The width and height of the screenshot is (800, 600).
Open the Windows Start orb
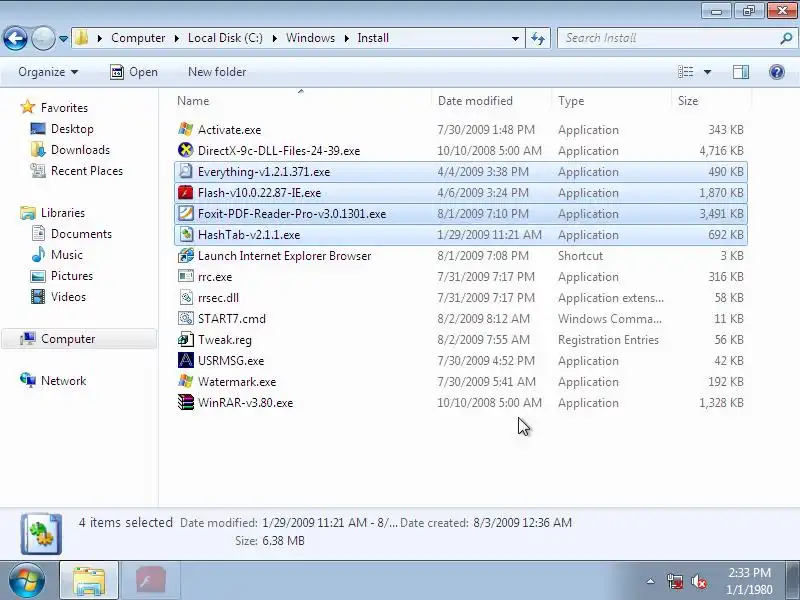click(27, 580)
